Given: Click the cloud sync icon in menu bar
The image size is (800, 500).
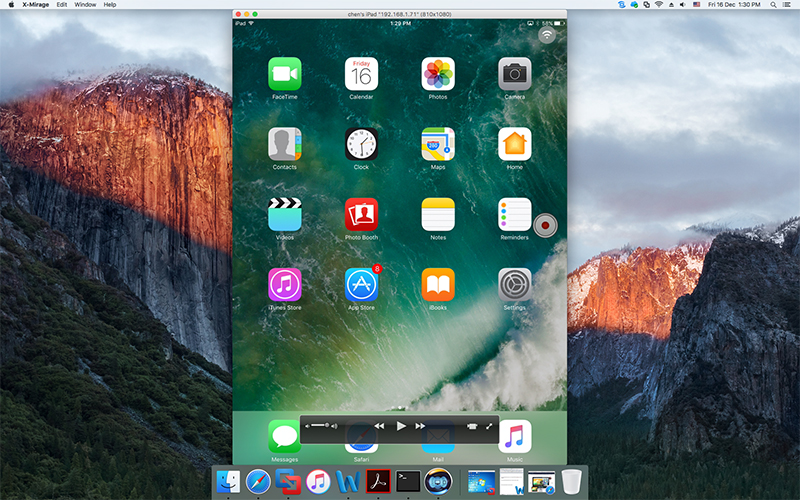Looking at the screenshot, I should [634, 5].
